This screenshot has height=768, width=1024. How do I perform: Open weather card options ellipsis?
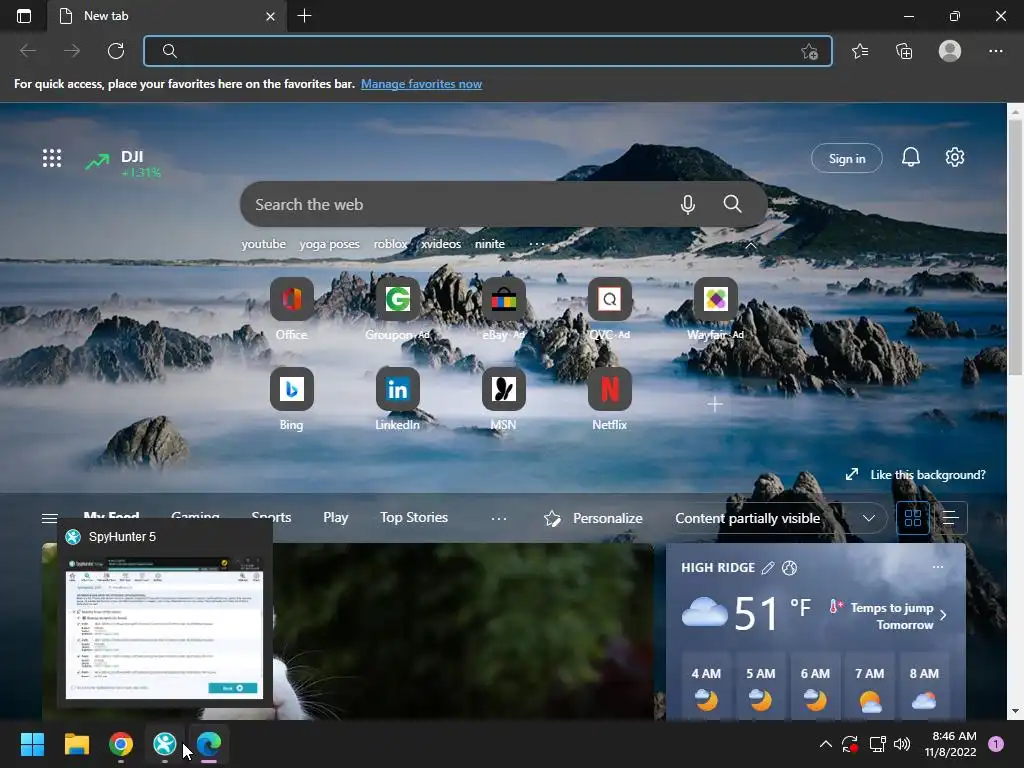tap(938, 567)
